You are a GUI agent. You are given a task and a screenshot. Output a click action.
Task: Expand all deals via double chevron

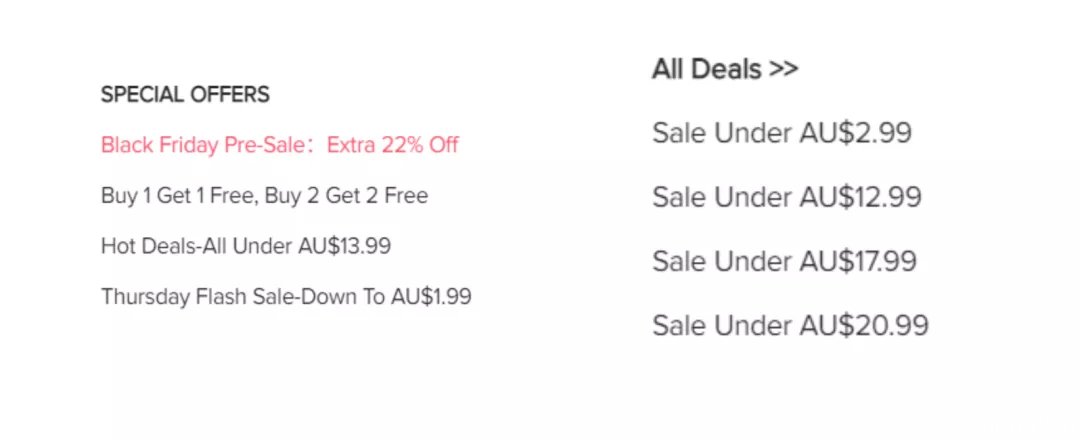[x=784, y=69]
